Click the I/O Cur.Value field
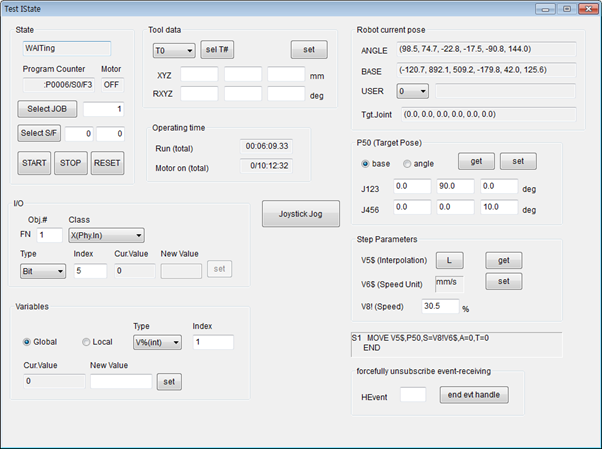The image size is (602, 449). pos(135,271)
